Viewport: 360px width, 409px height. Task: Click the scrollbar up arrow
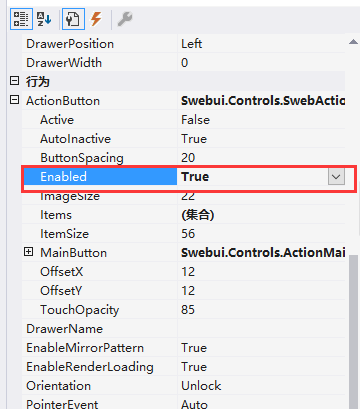point(353,42)
